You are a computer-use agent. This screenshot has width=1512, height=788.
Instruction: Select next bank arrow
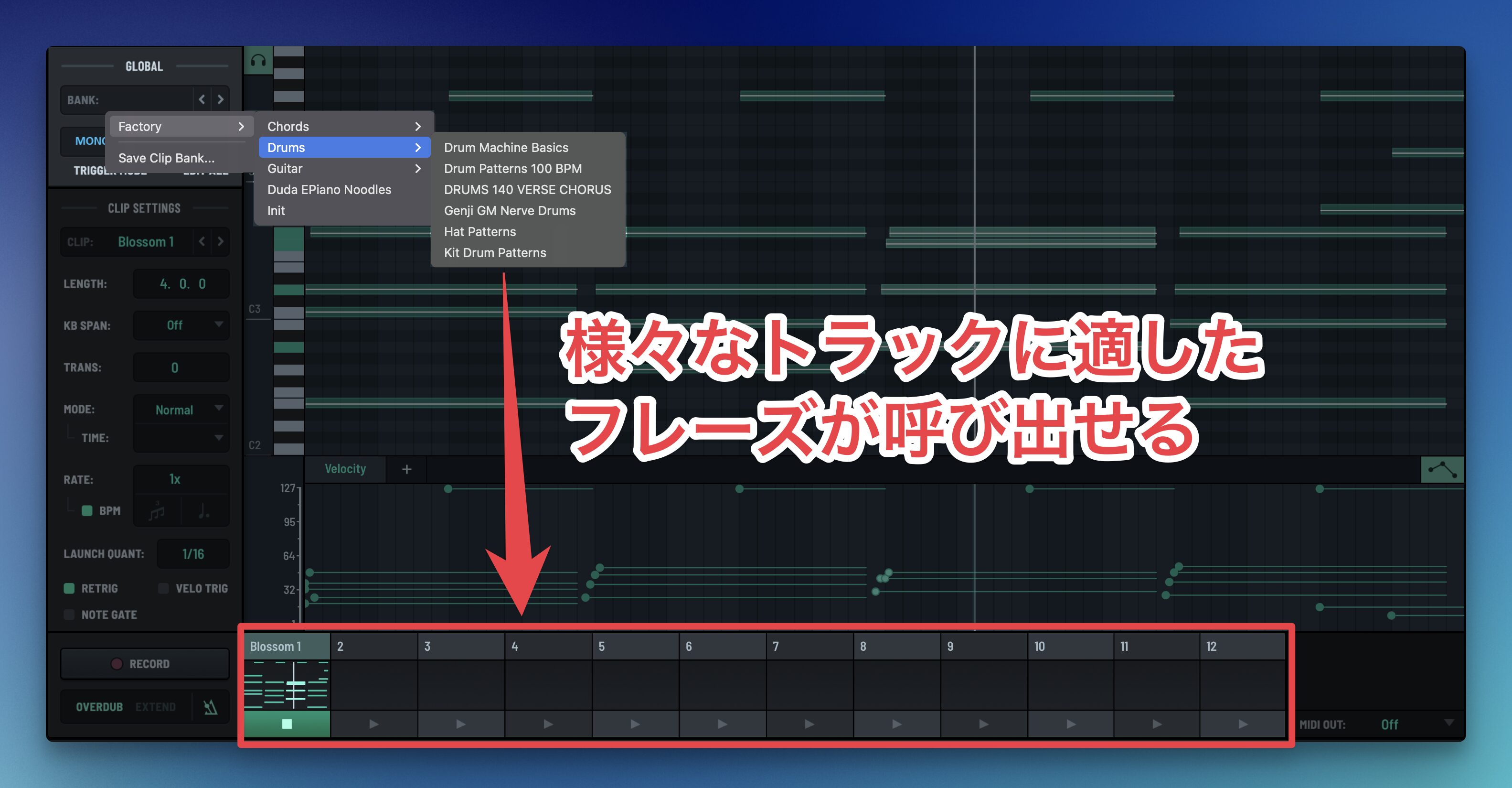tap(220, 99)
